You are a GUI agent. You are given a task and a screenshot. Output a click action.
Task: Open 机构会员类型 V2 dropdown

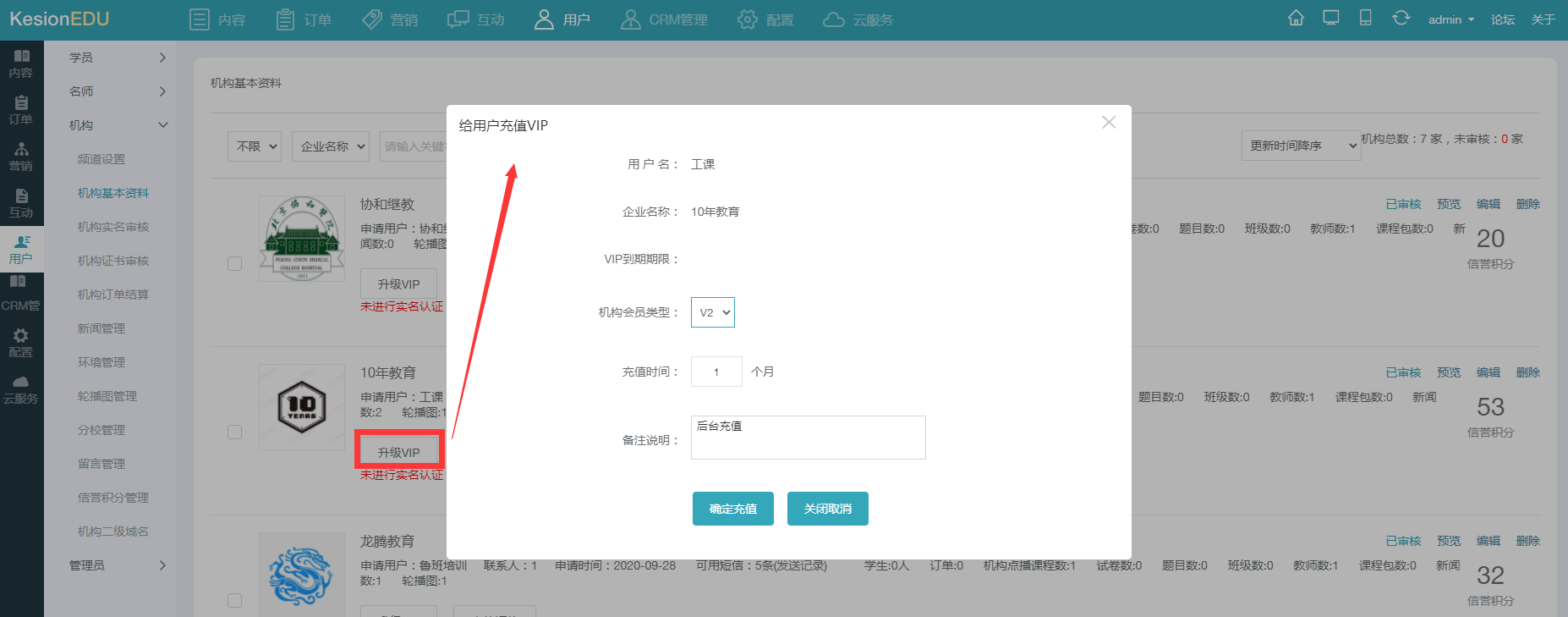pos(712,312)
